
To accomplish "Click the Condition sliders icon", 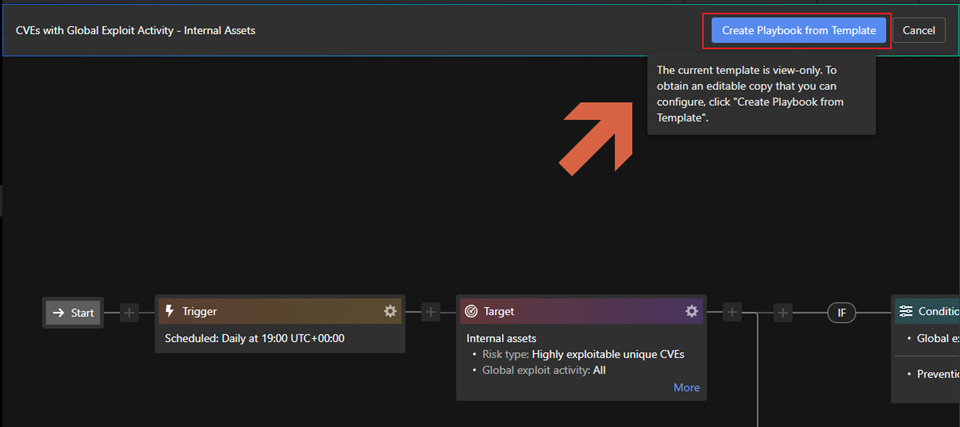I will pos(905,311).
